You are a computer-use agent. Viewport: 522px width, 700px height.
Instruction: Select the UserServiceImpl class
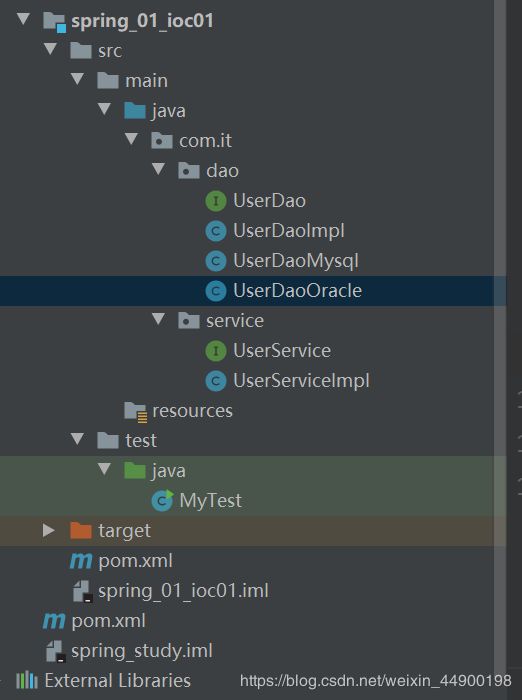tap(301, 381)
